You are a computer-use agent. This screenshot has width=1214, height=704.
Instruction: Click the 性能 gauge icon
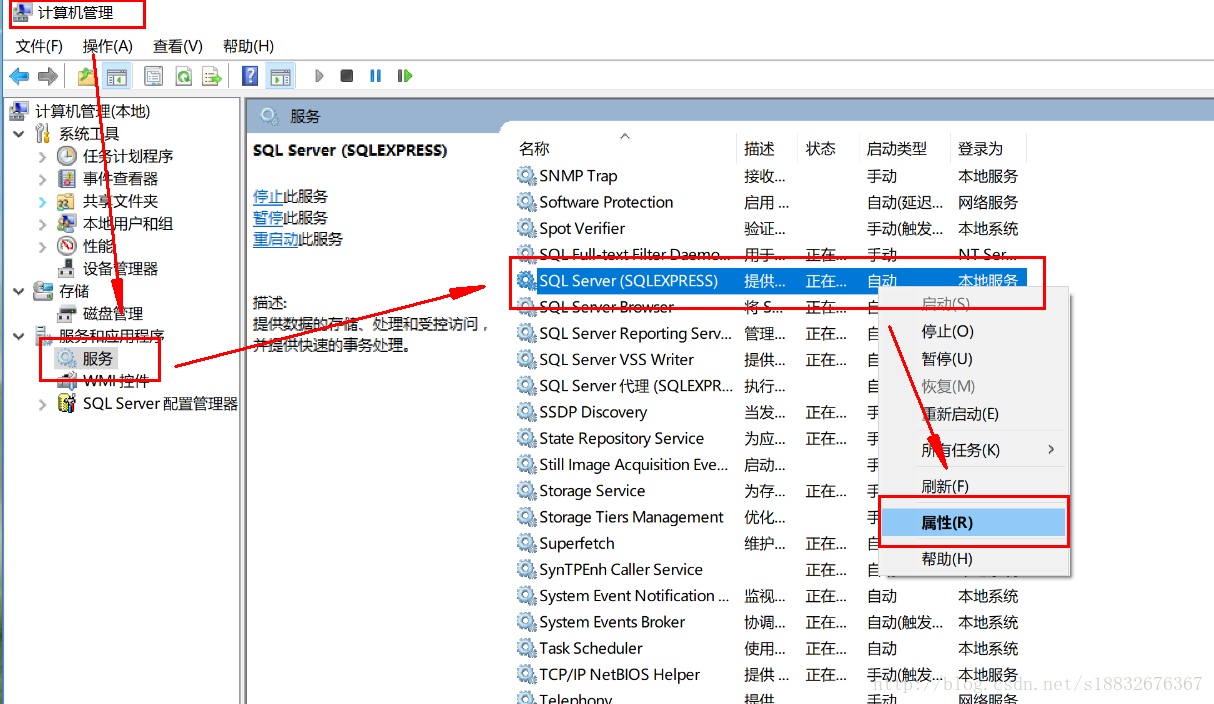(x=67, y=246)
